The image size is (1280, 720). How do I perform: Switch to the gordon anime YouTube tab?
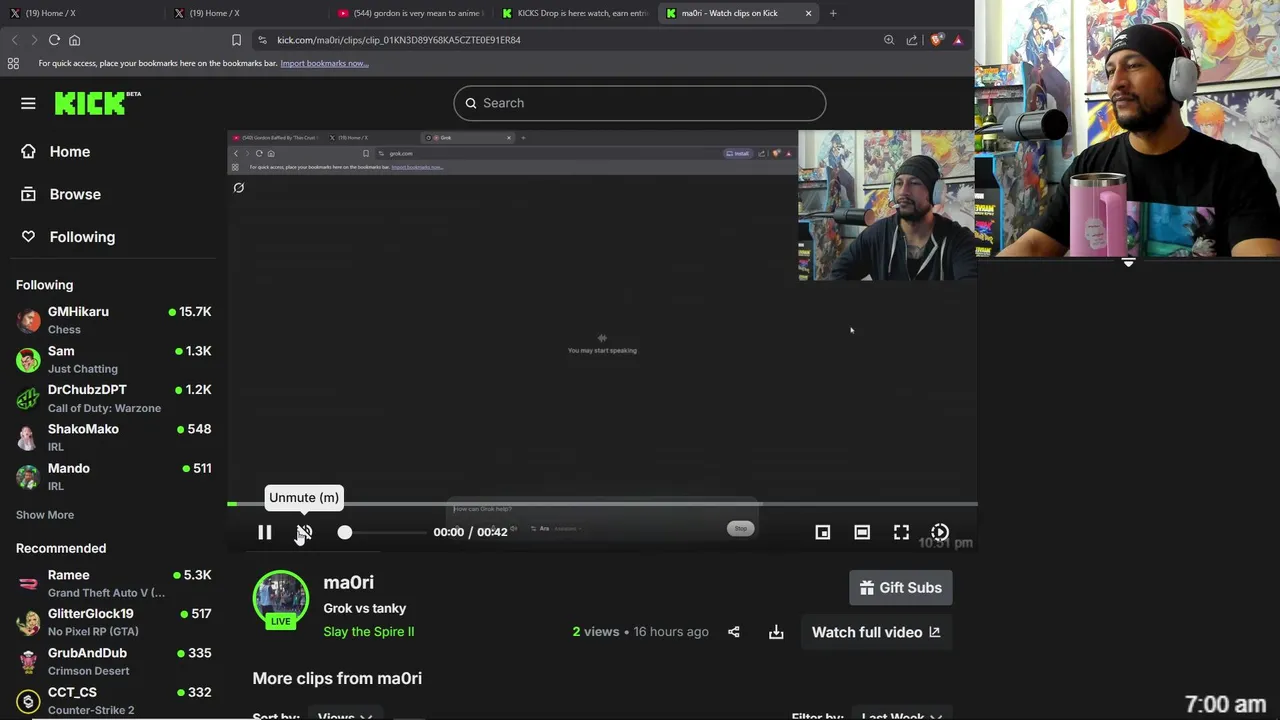408,13
